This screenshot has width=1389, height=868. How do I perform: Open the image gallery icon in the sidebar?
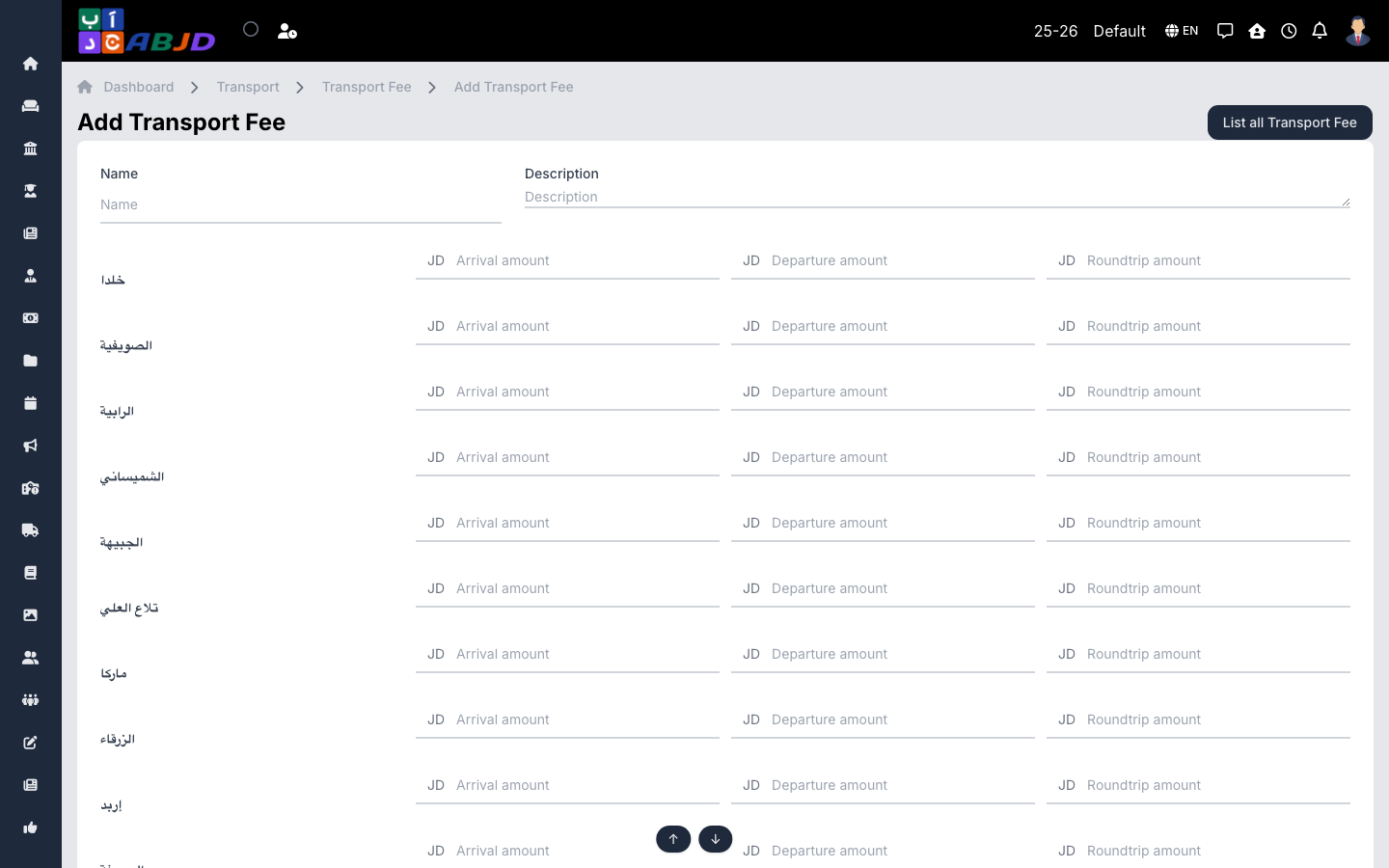[31, 615]
